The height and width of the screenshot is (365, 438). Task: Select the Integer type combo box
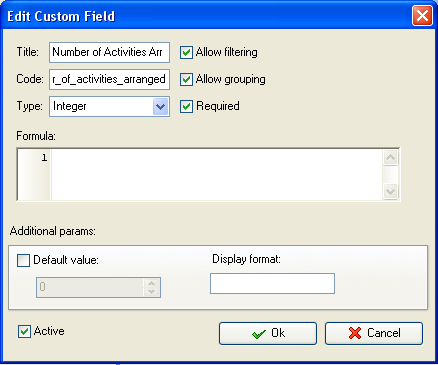109,106
